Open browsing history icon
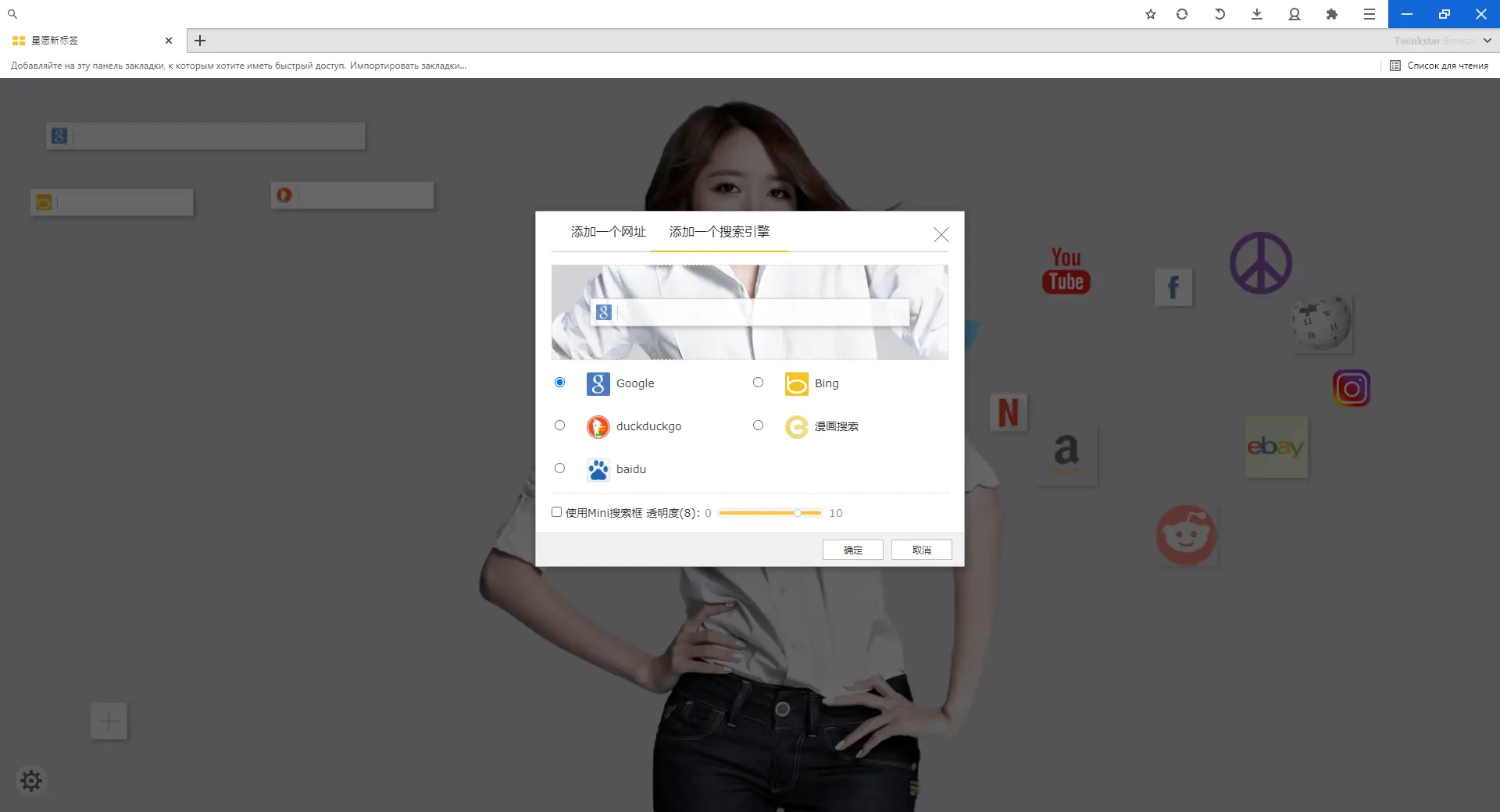 pyautogui.click(x=1219, y=14)
